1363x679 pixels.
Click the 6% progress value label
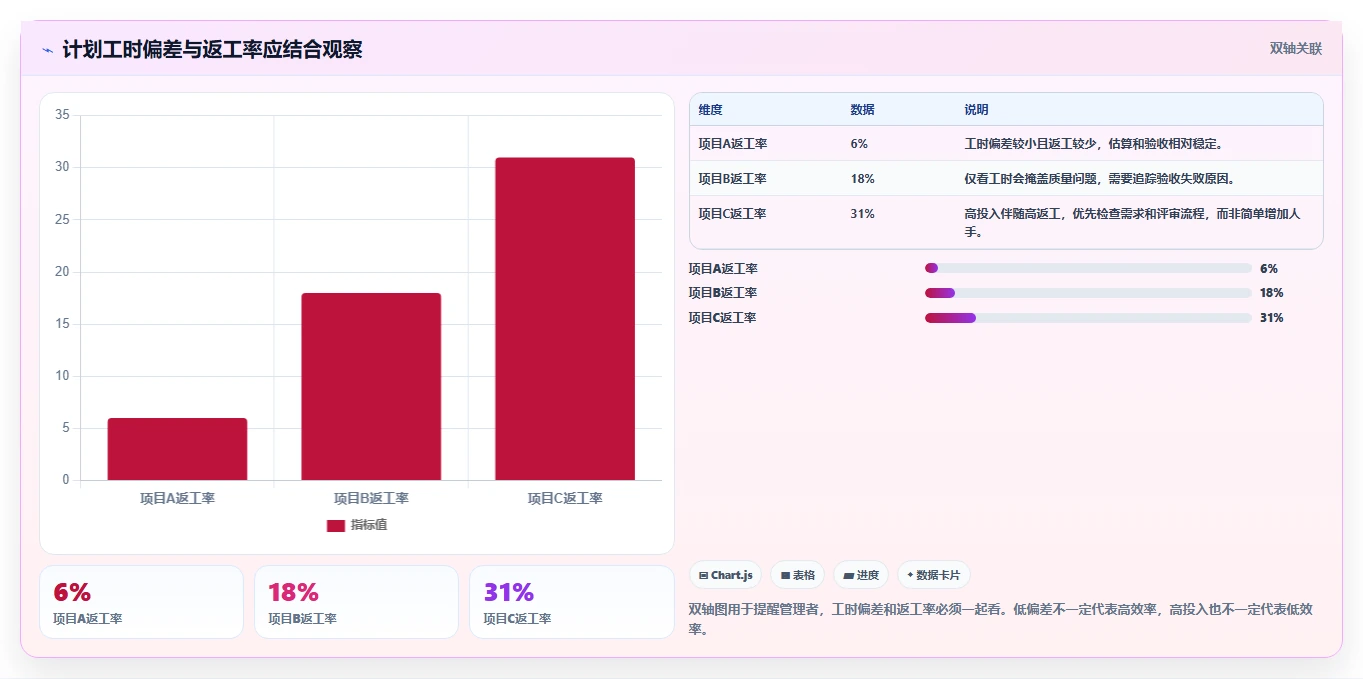point(1269,268)
